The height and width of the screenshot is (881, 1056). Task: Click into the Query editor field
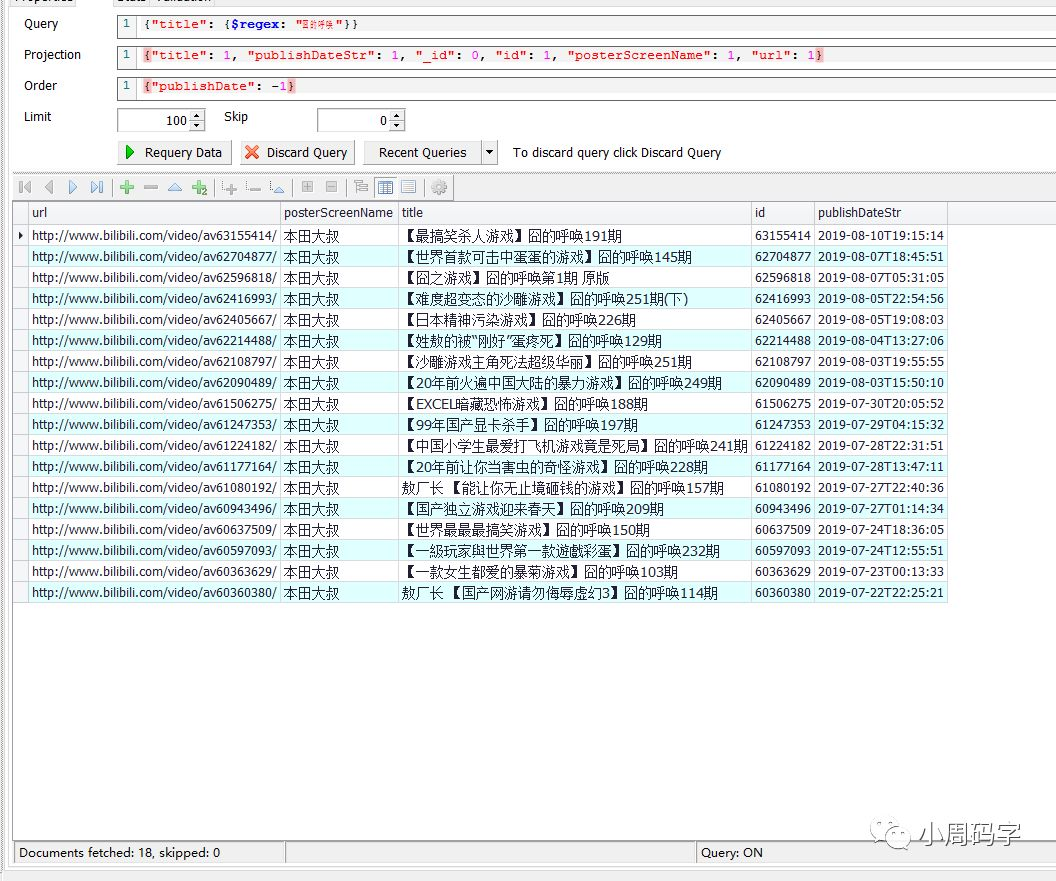pos(586,24)
